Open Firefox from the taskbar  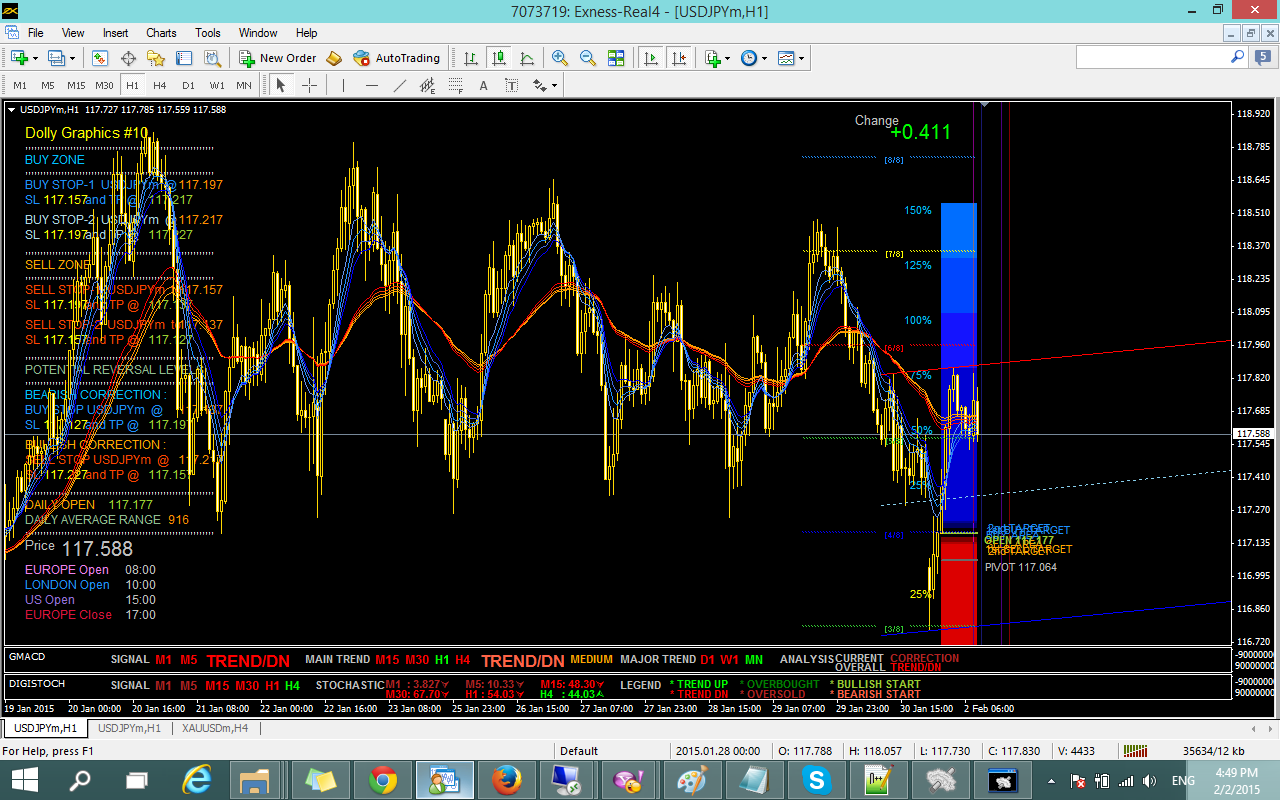pyautogui.click(x=506, y=779)
